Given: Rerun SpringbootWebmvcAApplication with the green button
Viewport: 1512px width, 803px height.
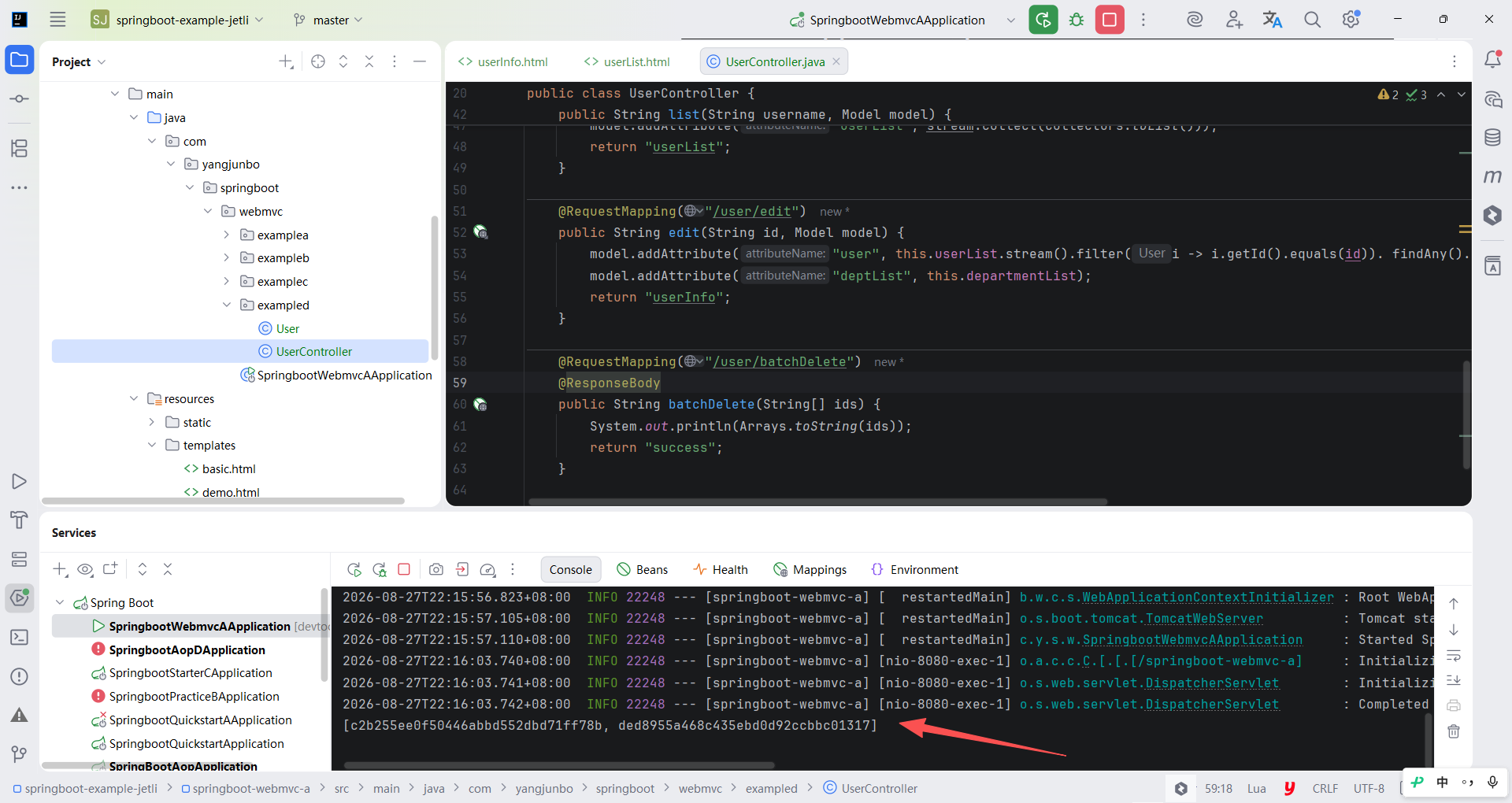Looking at the screenshot, I should click(x=1043, y=20).
